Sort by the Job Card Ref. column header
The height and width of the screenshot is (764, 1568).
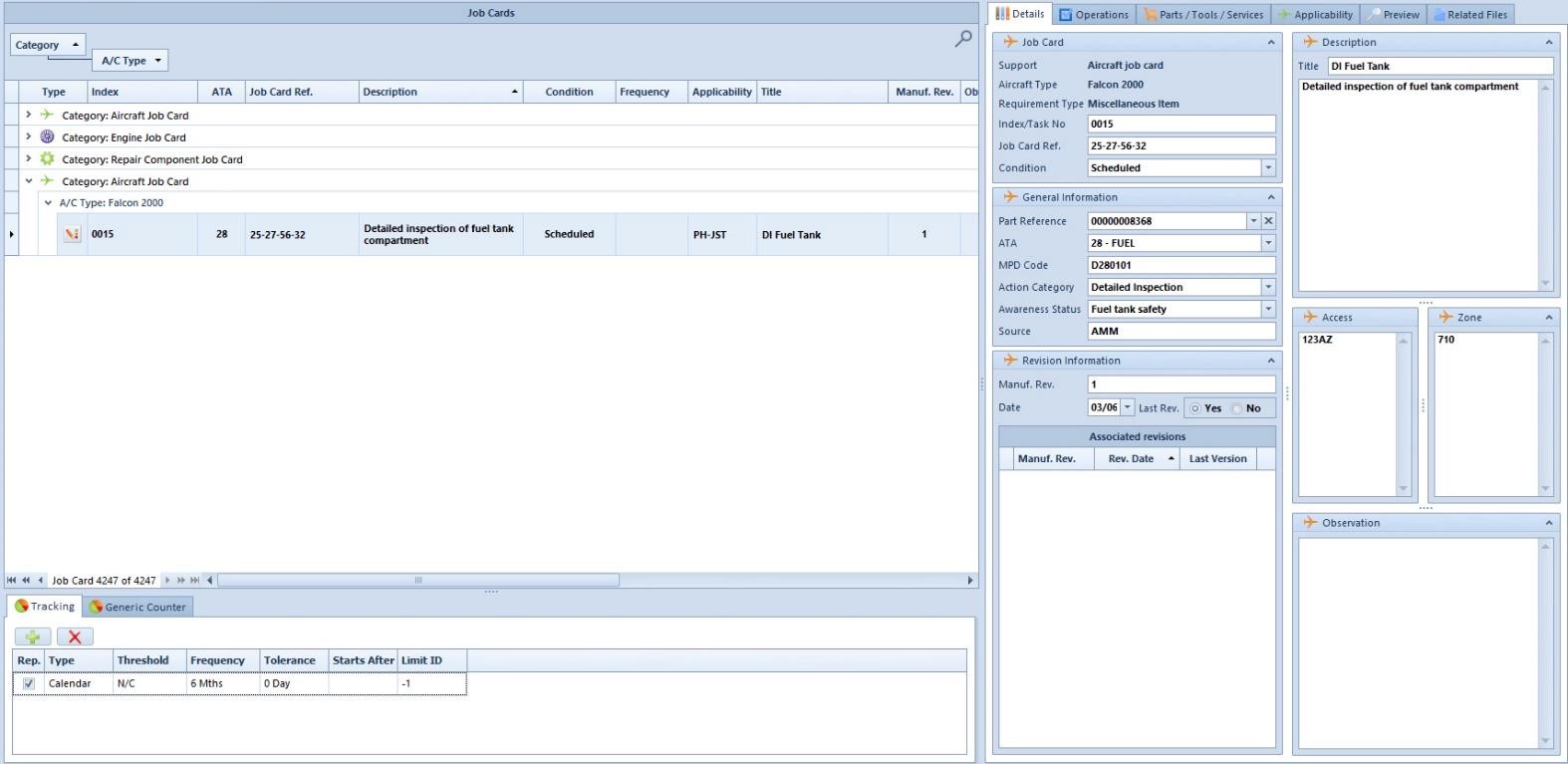302,92
